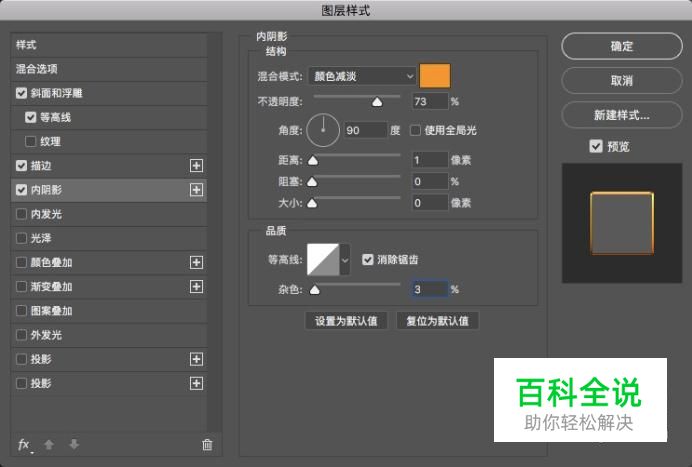Click the 角度 field showing 90
This screenshot has height=467, width=692.
(x=365, y=130)
